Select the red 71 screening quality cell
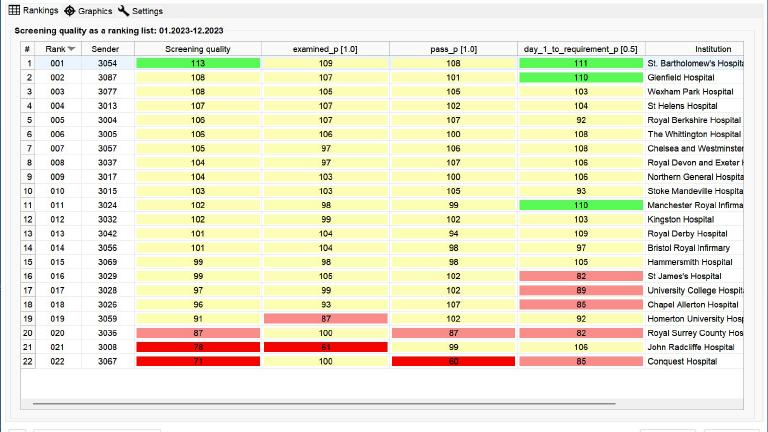Viewport: 768px width, 432px height. 197,361
